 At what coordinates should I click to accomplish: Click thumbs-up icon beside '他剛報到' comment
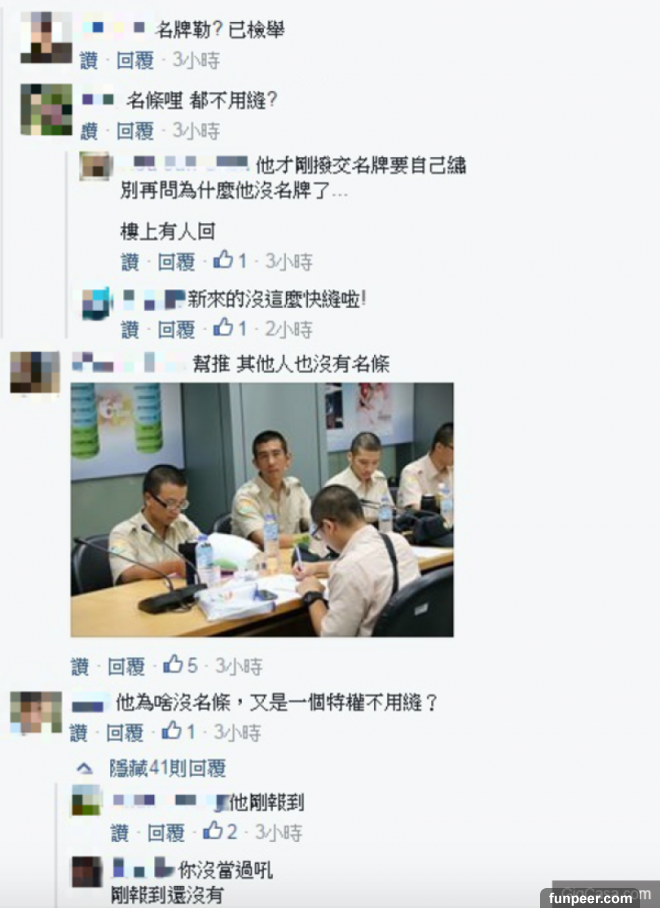tap(212, 830)
